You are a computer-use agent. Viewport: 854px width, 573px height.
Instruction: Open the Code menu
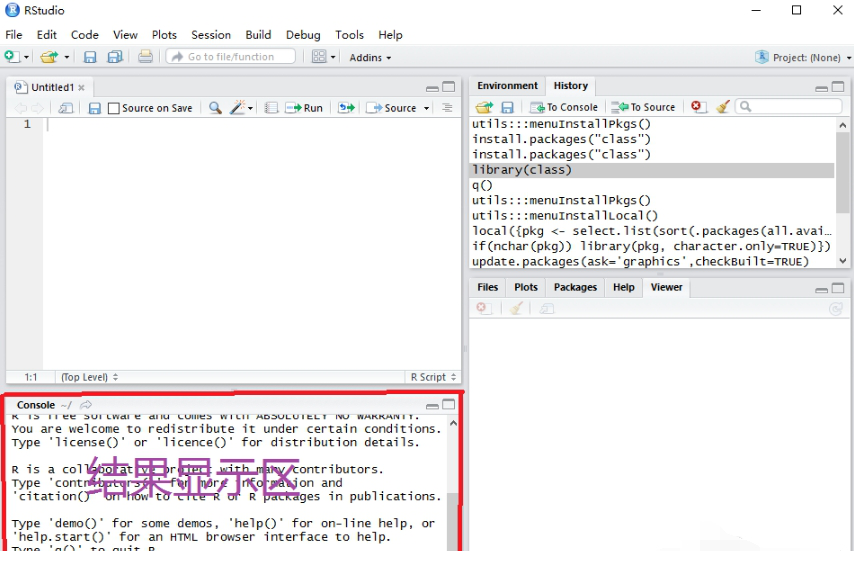(84, 35)
